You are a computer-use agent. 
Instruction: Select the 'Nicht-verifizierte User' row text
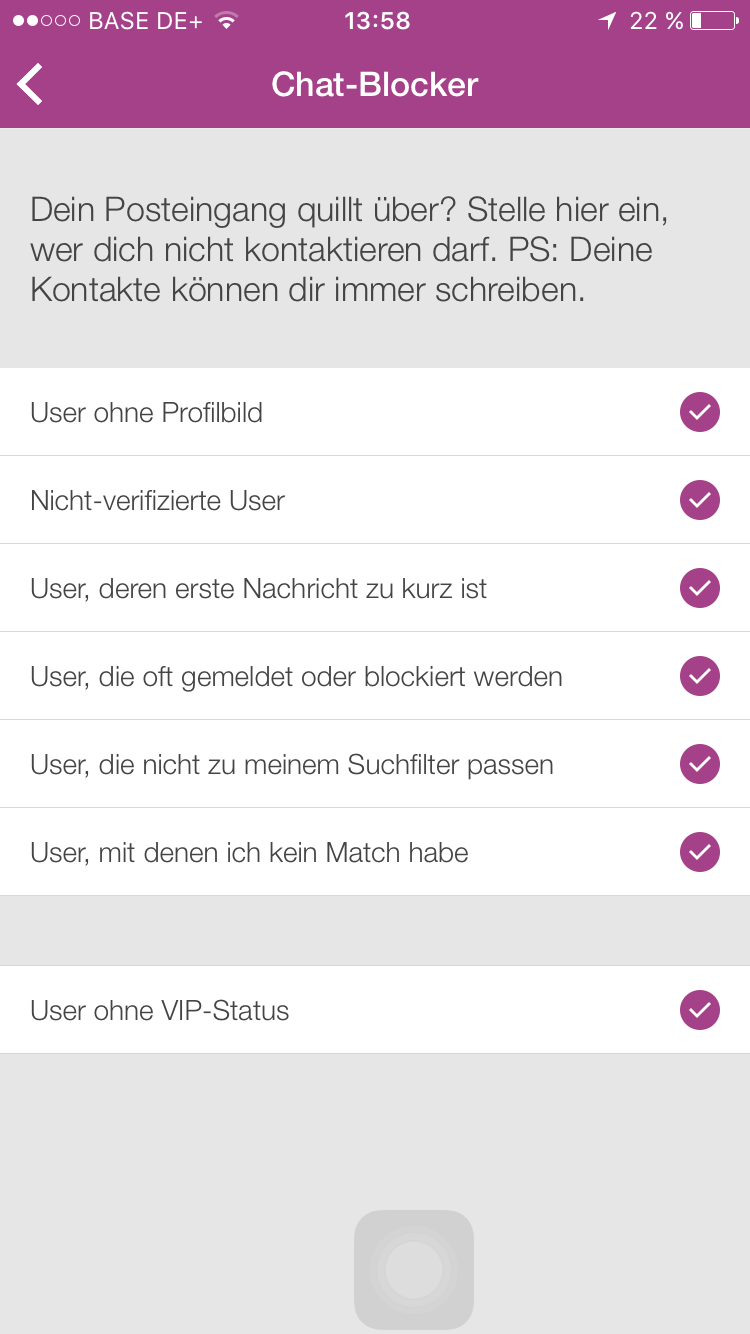(x=158, y=501)
